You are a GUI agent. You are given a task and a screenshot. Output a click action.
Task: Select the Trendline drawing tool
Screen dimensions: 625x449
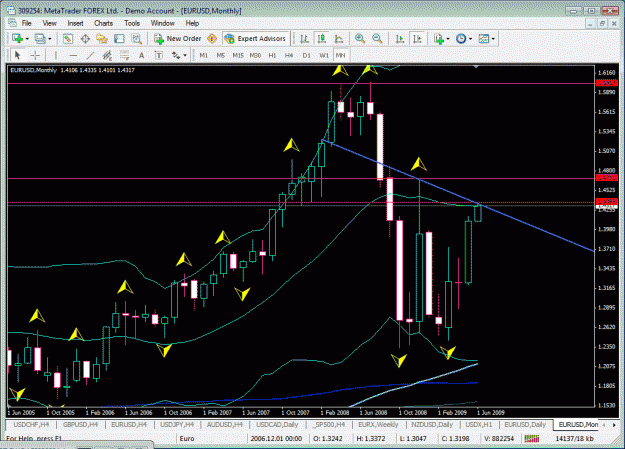pyautogui.click(x=90, y=55)
